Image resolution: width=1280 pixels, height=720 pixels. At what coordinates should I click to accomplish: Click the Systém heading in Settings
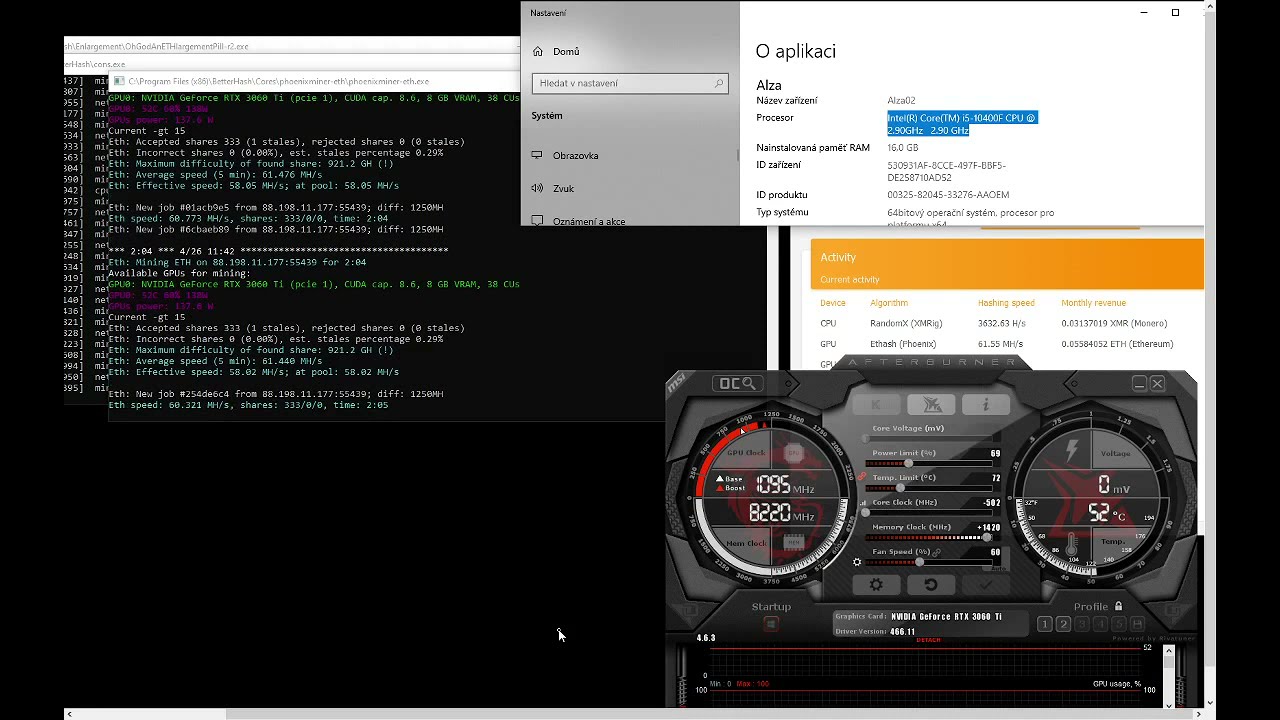[547, 116]
